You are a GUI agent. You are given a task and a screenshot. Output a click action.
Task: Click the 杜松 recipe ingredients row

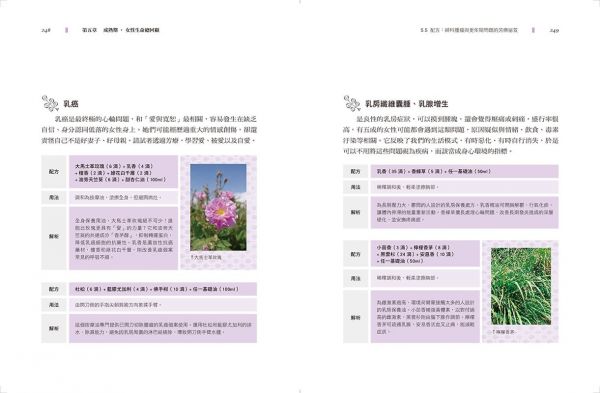[163, 289]
